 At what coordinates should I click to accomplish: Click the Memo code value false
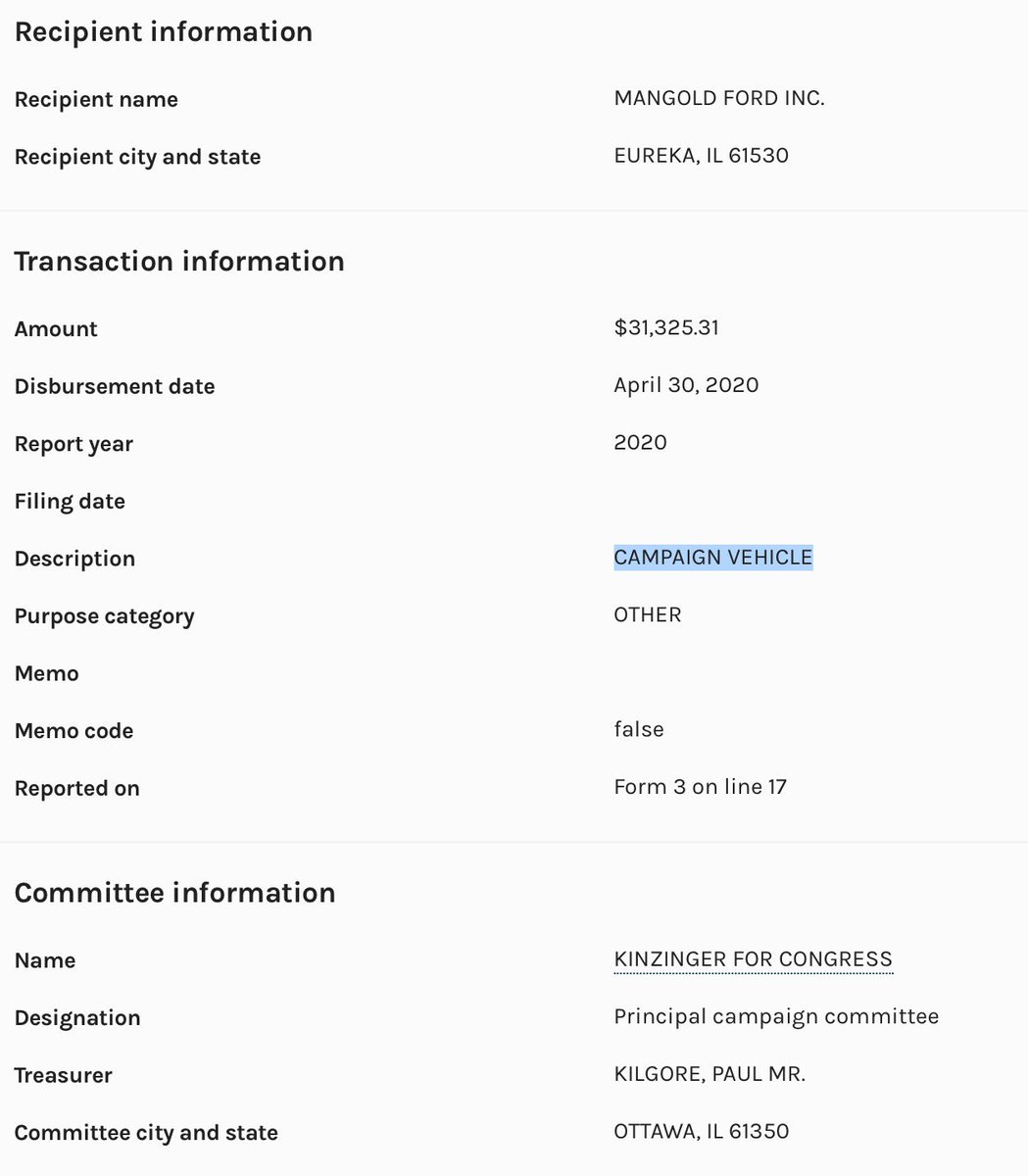click(638, 729)
